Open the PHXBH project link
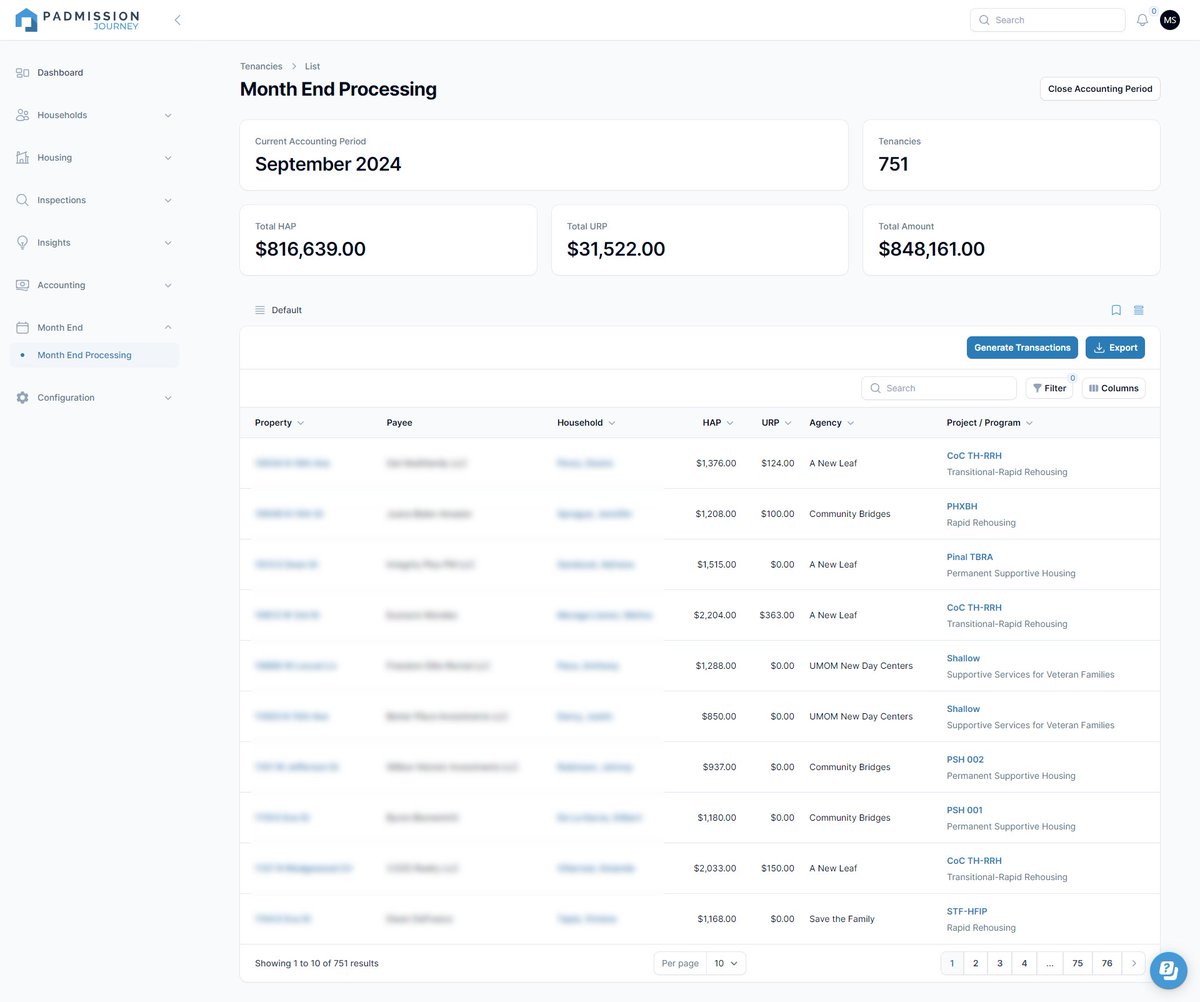This screenshot has width=1200, height=1002. (962, 506)
